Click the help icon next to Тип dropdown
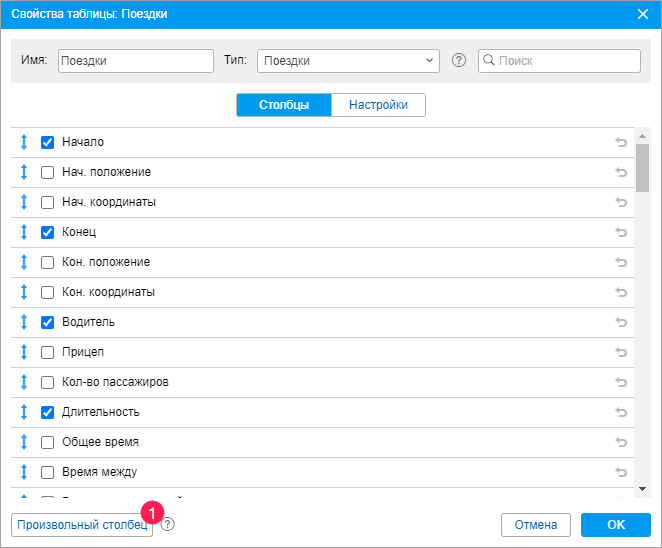662x548 pixels. 459,60
